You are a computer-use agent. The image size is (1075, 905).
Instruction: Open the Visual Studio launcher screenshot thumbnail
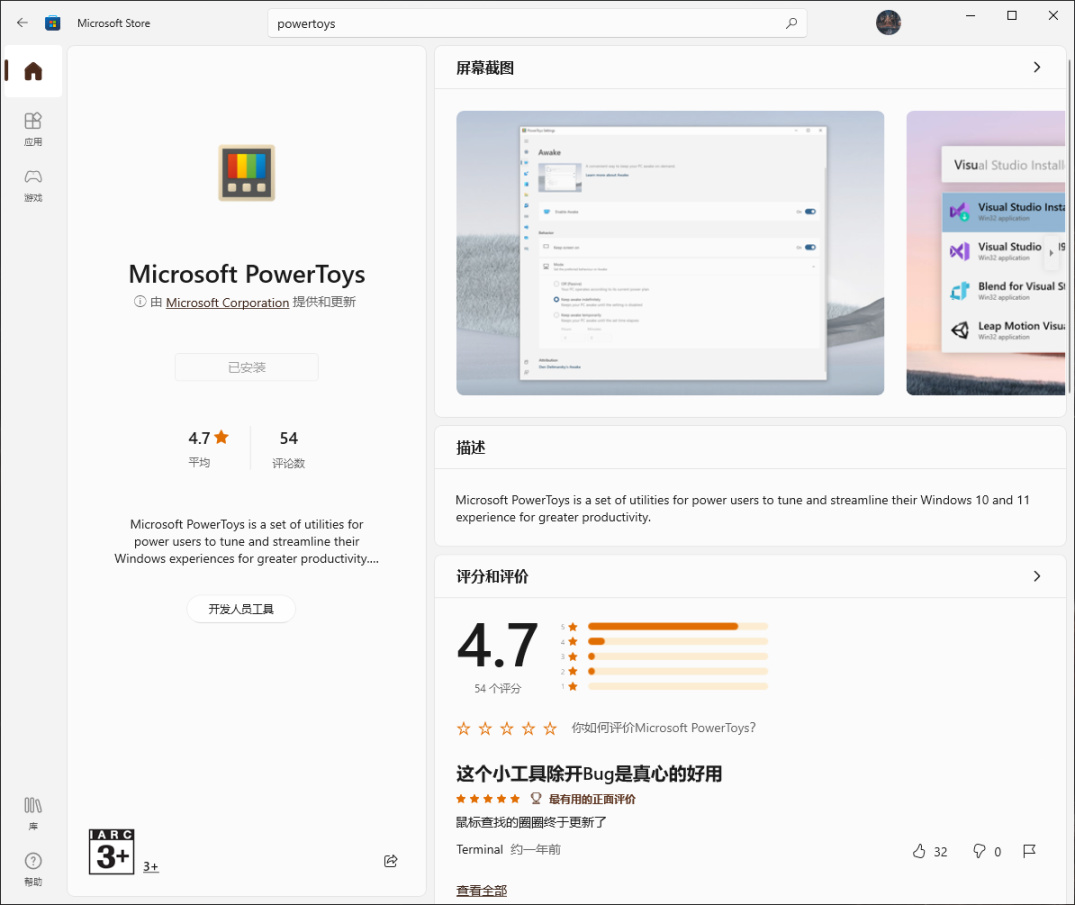[986, 253]
